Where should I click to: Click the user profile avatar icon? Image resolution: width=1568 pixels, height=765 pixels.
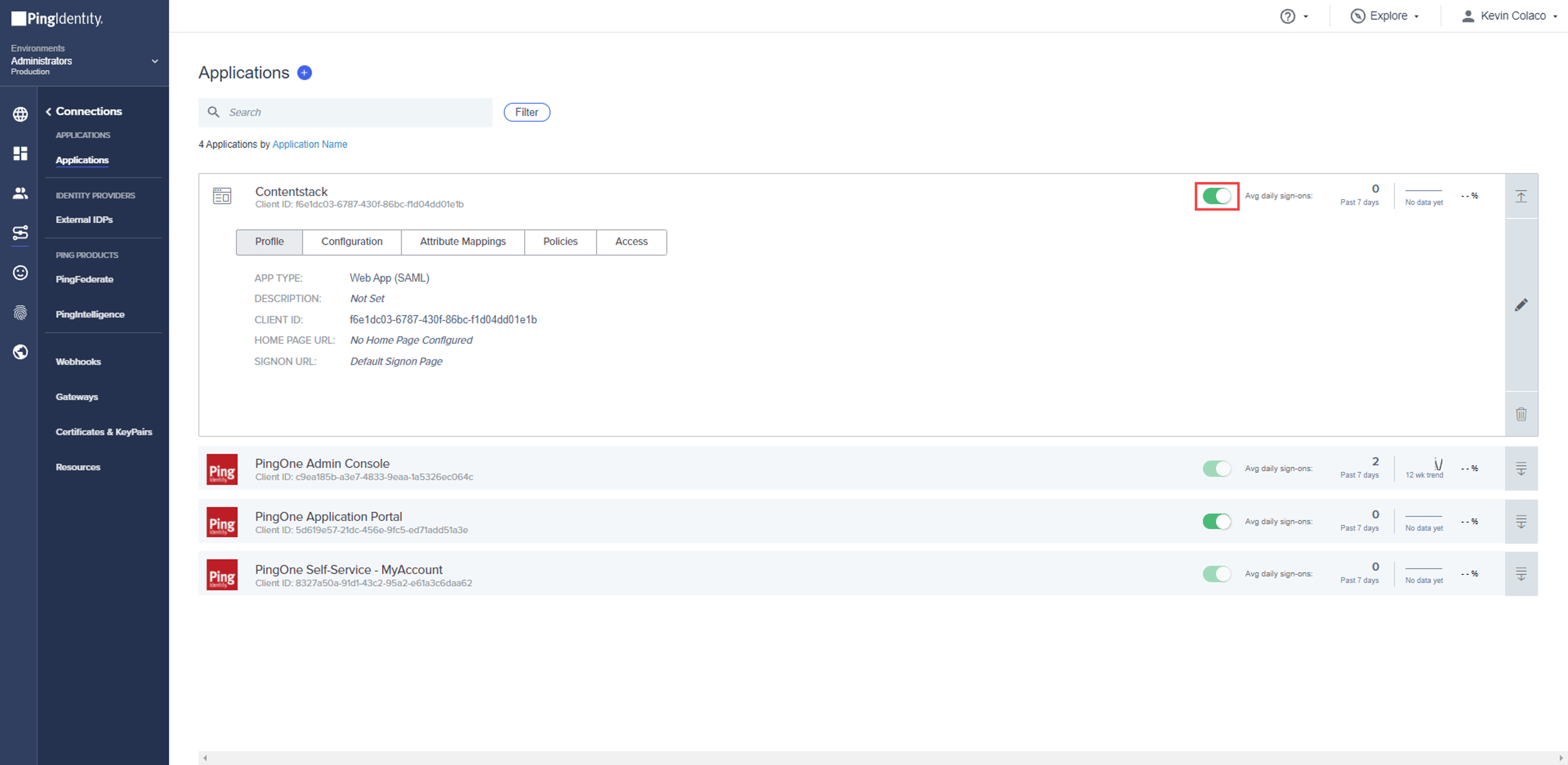pyautogui.click(x=1468, y=16)
